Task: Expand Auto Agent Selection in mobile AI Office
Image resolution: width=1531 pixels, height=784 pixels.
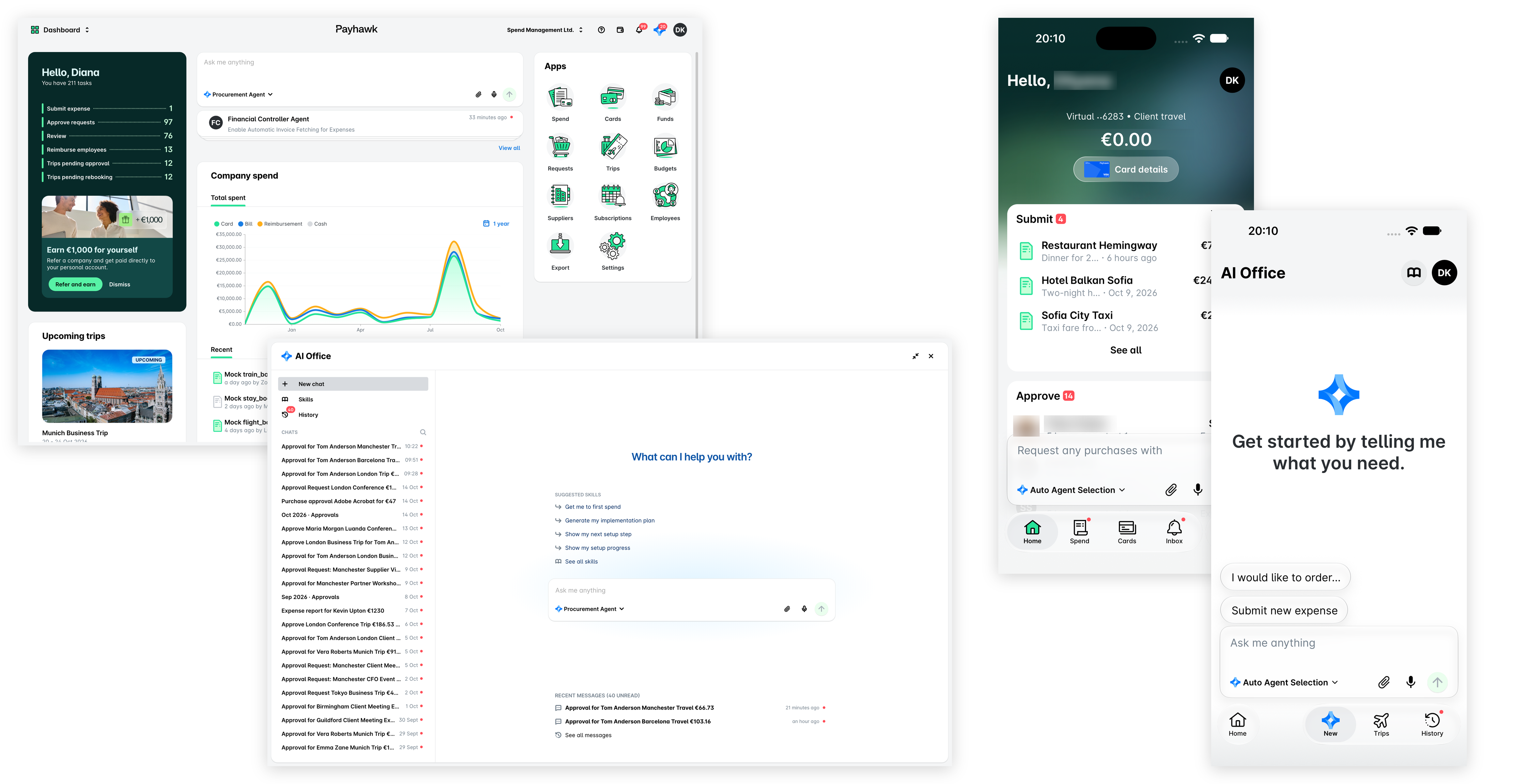Action: click(1284, 682)
